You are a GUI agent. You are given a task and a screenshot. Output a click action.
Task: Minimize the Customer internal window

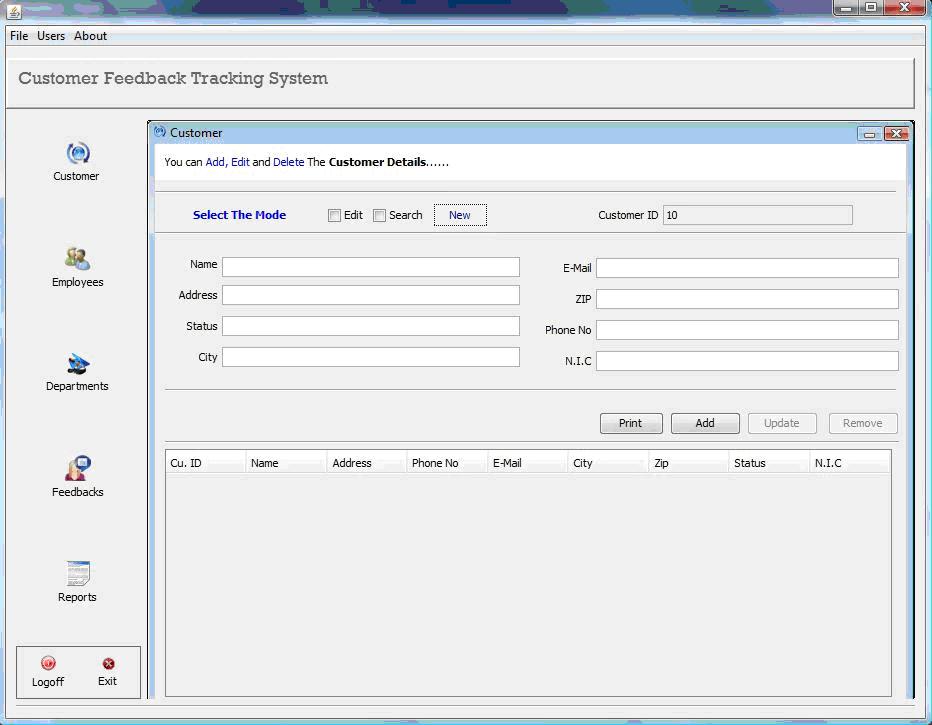(870, 134)
